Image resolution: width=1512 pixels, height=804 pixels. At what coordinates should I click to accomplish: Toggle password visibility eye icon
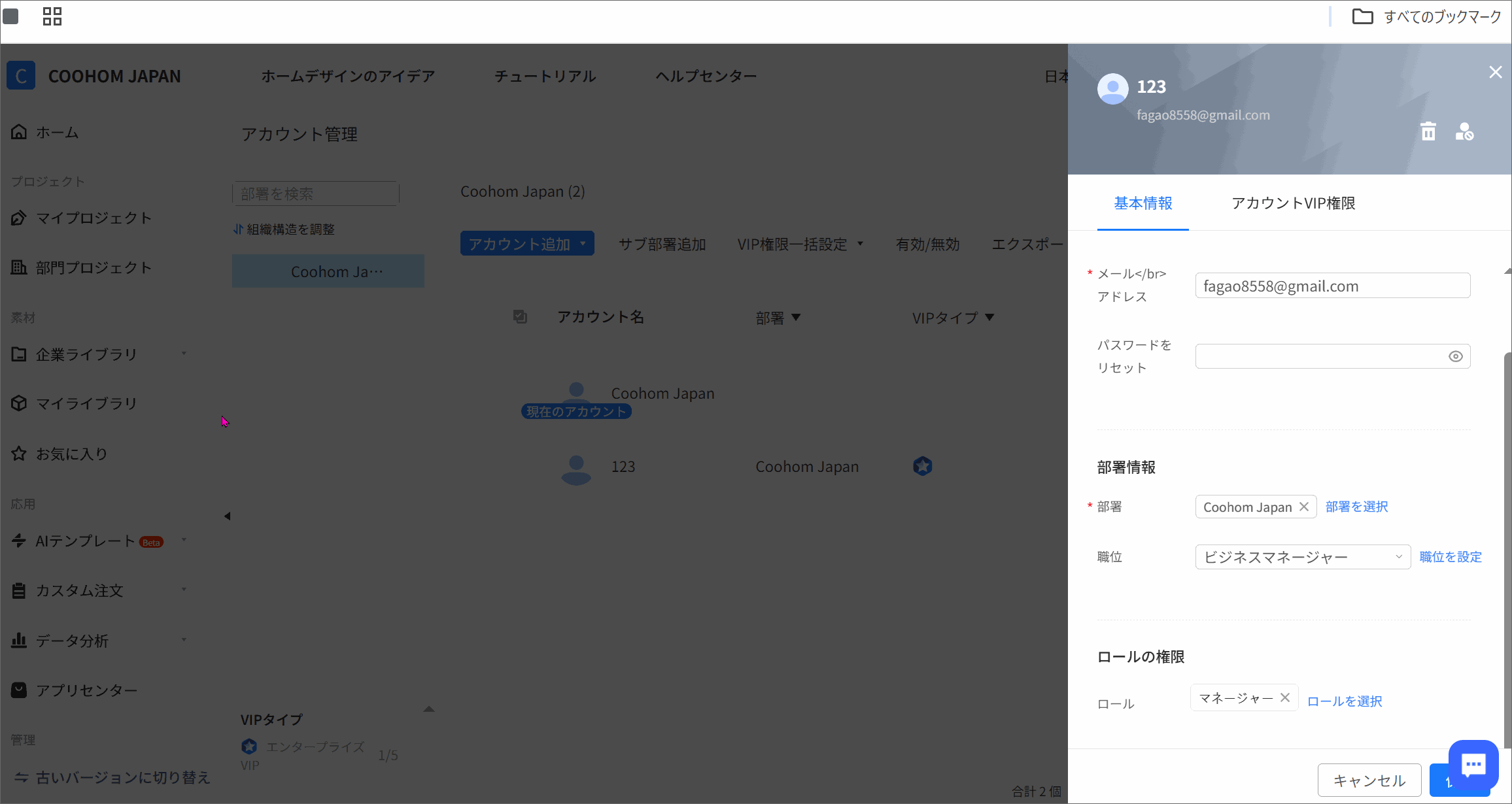pyautogui.click(x=1455, y=356)
